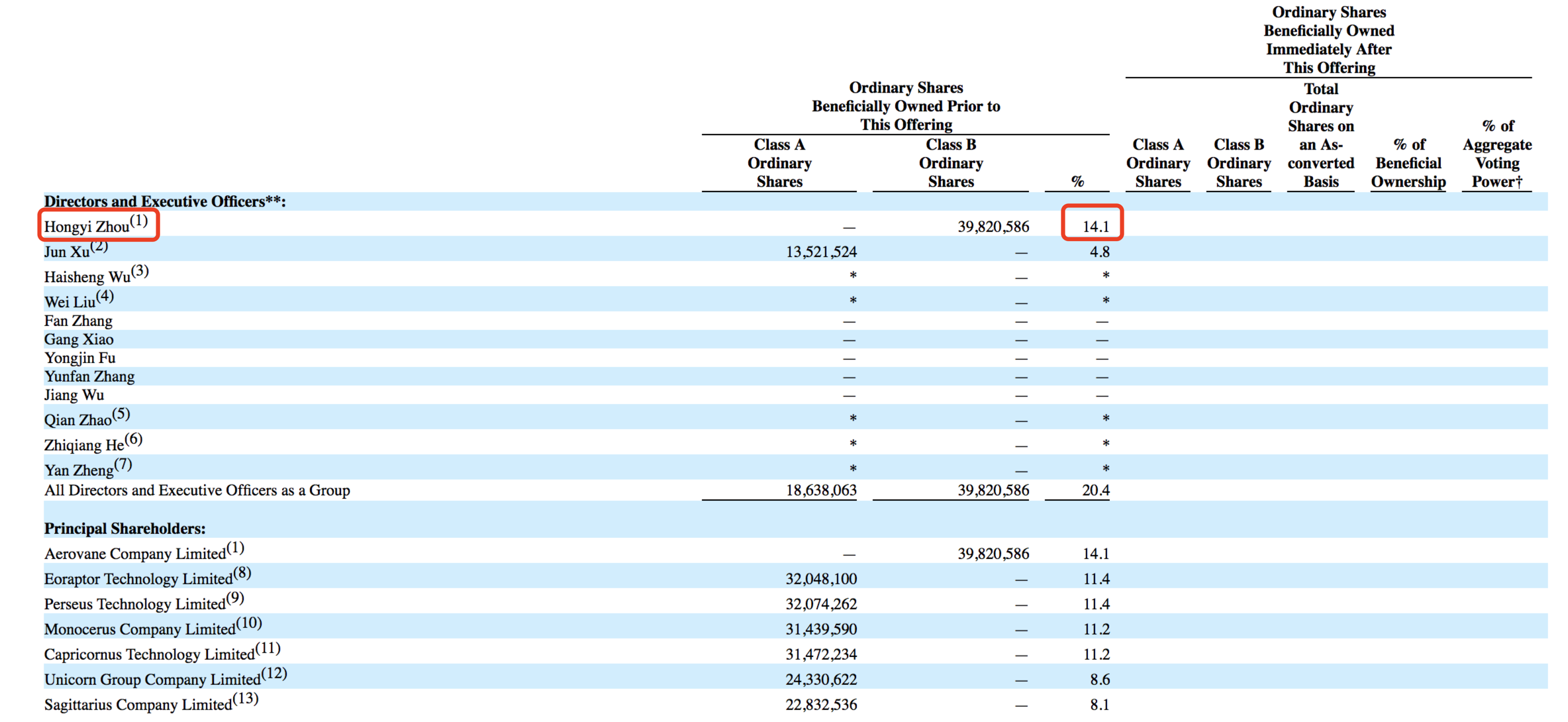1568x722 pixels.
Task: Click the % of Beneficial Ownership header
Action: [1408, 163]
